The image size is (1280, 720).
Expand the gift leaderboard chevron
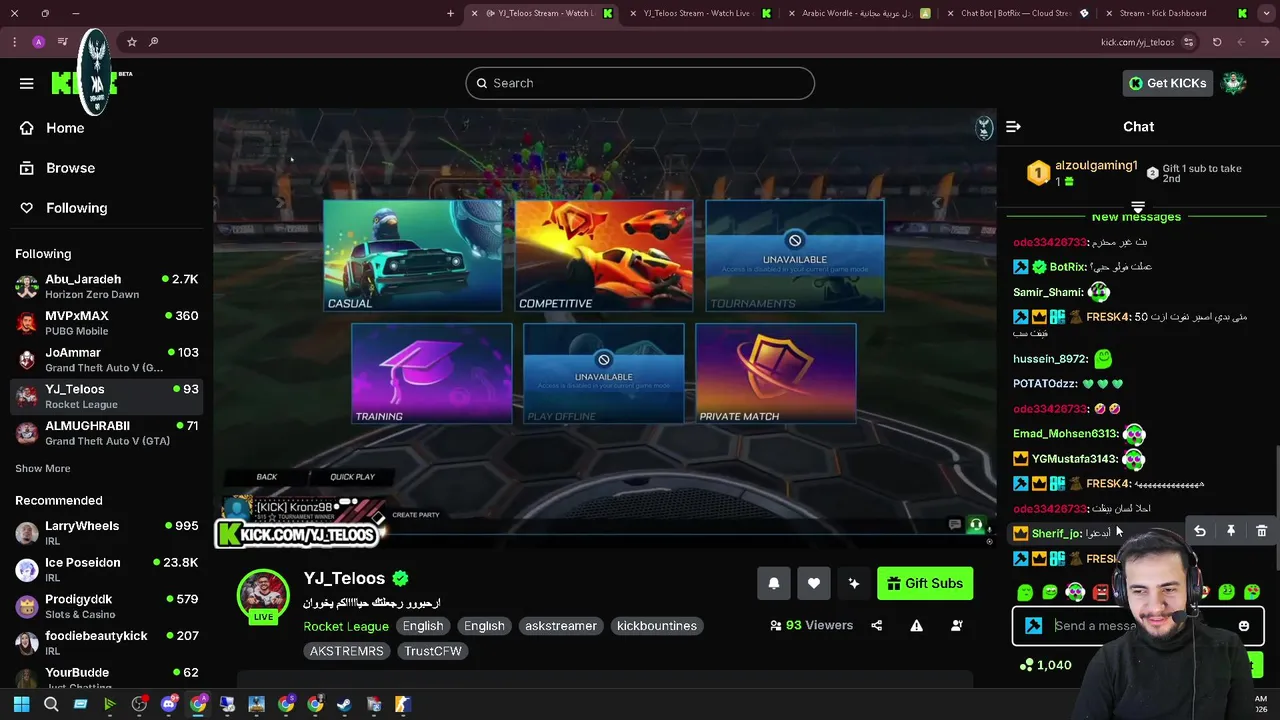pos(1138,207)
